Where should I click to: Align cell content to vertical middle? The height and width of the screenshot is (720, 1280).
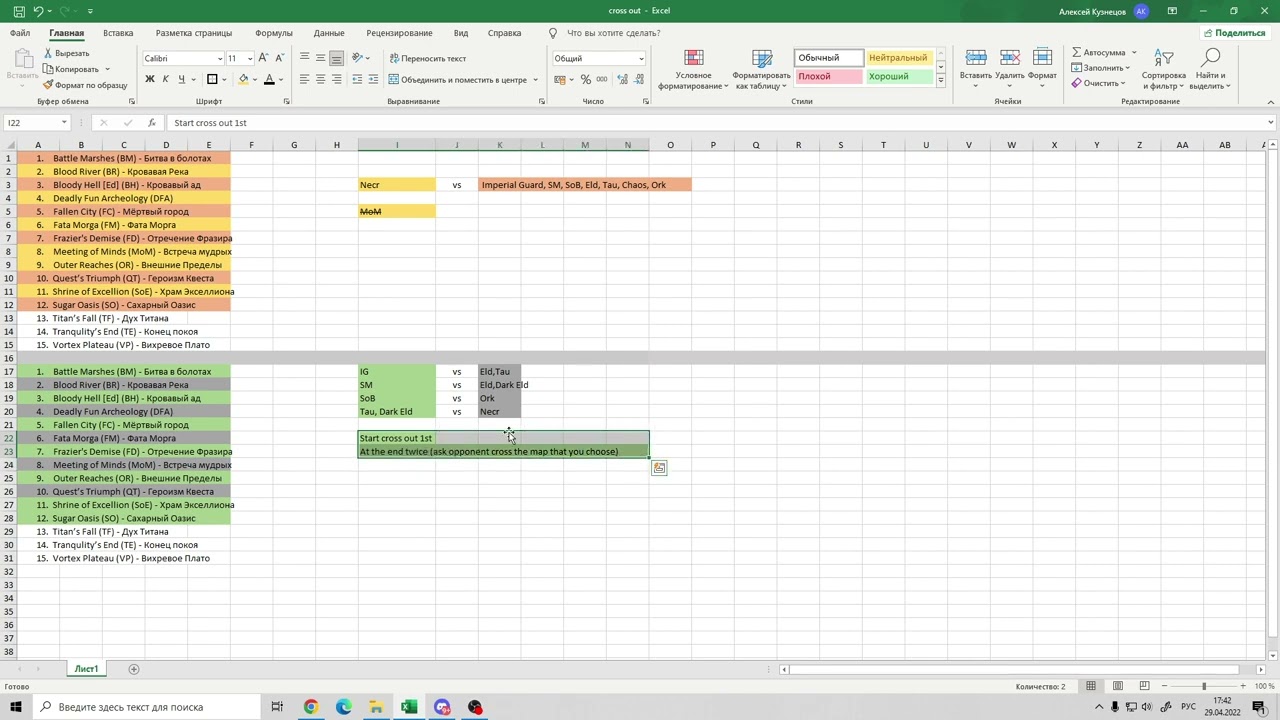(320, 58)
